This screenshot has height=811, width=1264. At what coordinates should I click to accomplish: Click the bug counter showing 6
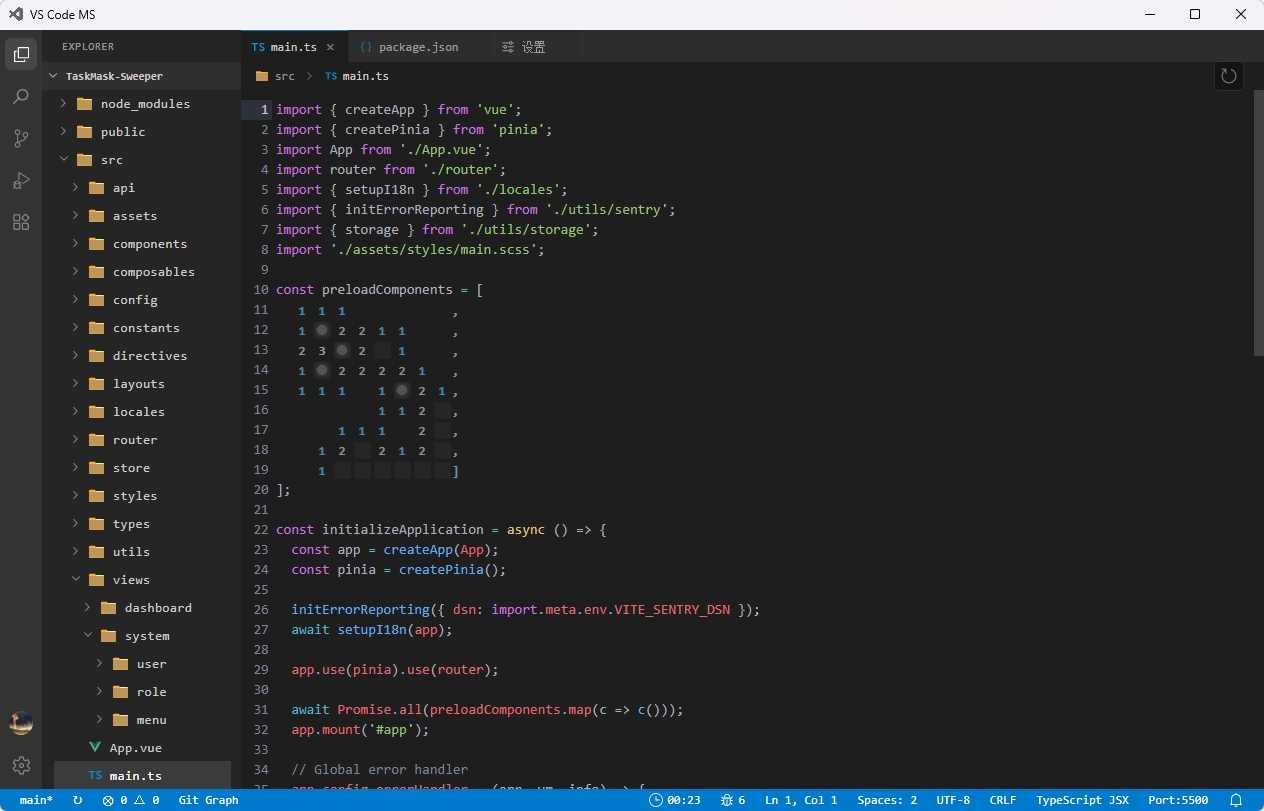[735, 800]
